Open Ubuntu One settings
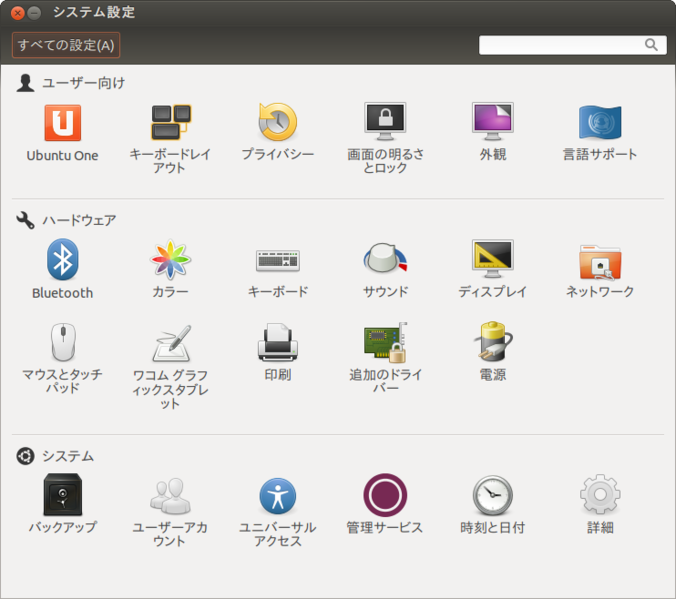Image resolution: width=676 pixels, height=599 pixels. (x=62, y=124)
